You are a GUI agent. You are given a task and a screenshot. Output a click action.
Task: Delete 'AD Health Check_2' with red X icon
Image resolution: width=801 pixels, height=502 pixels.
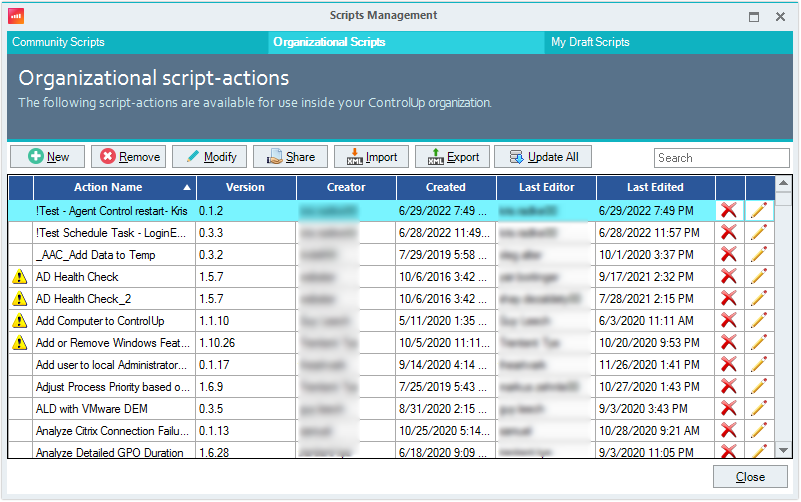pyautogui.click(x=729, y=298)
